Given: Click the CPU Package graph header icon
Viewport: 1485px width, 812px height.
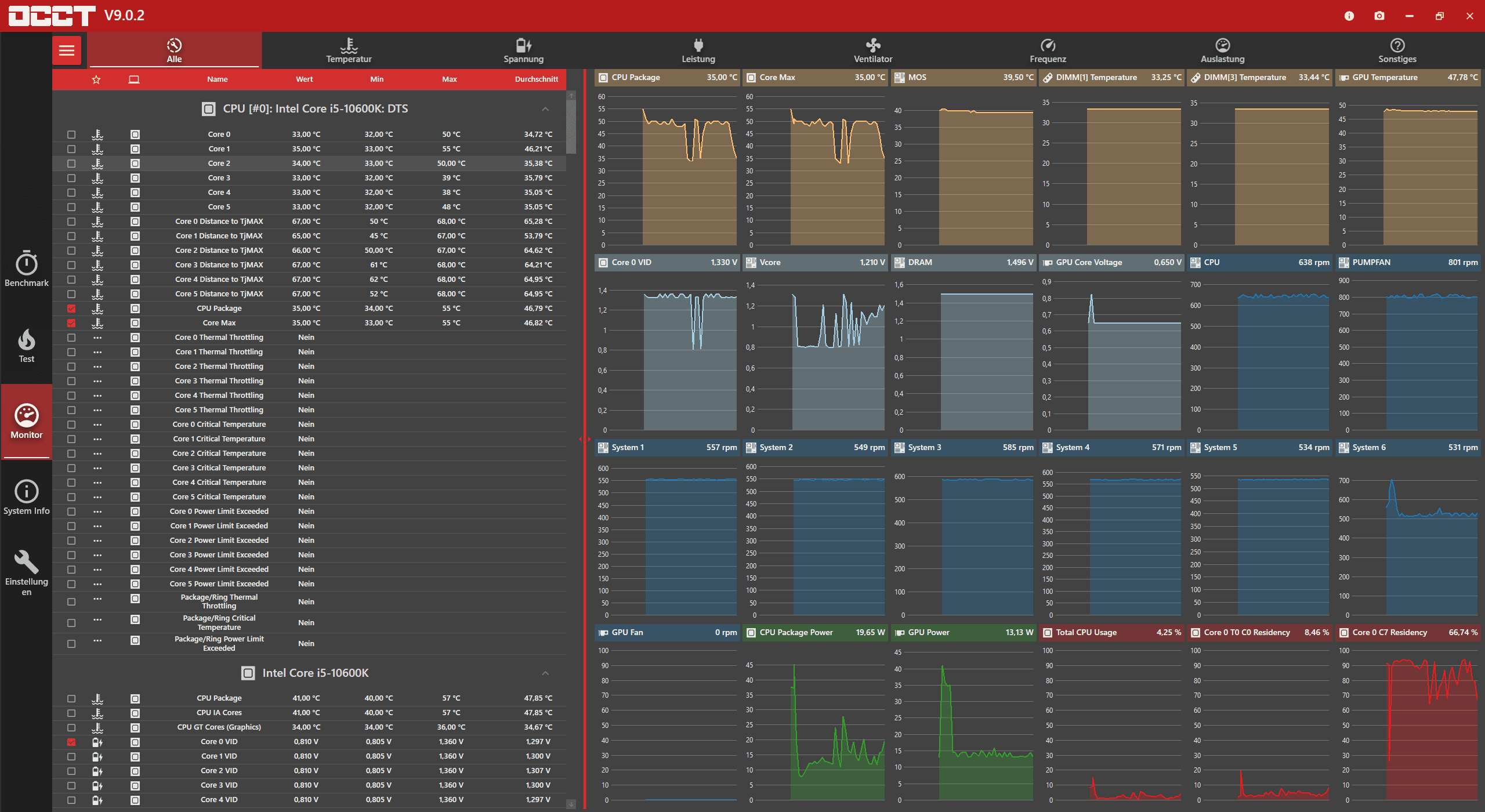Looking at the screenshot, I should [x=603, y=77].
